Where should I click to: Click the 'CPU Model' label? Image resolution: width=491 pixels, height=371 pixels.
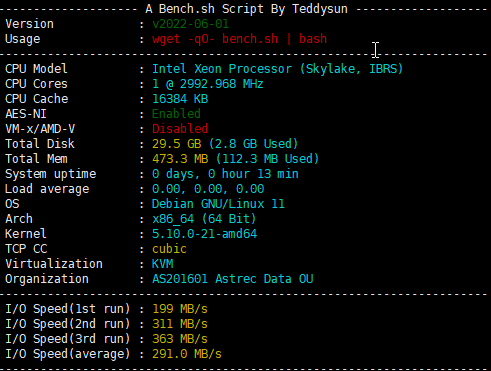tap(36, 69)
